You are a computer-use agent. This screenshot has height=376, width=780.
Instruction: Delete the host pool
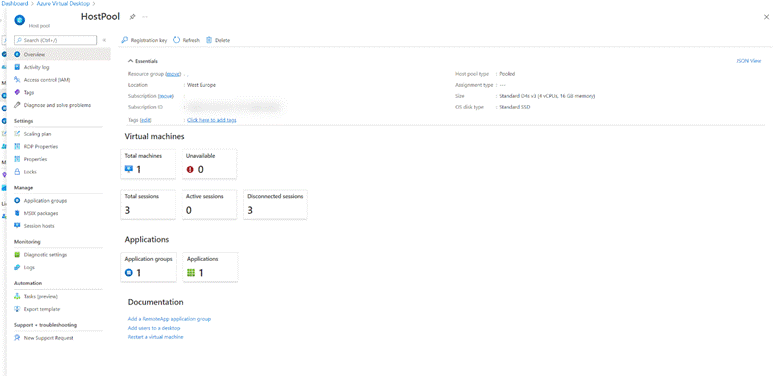[218, 40]
